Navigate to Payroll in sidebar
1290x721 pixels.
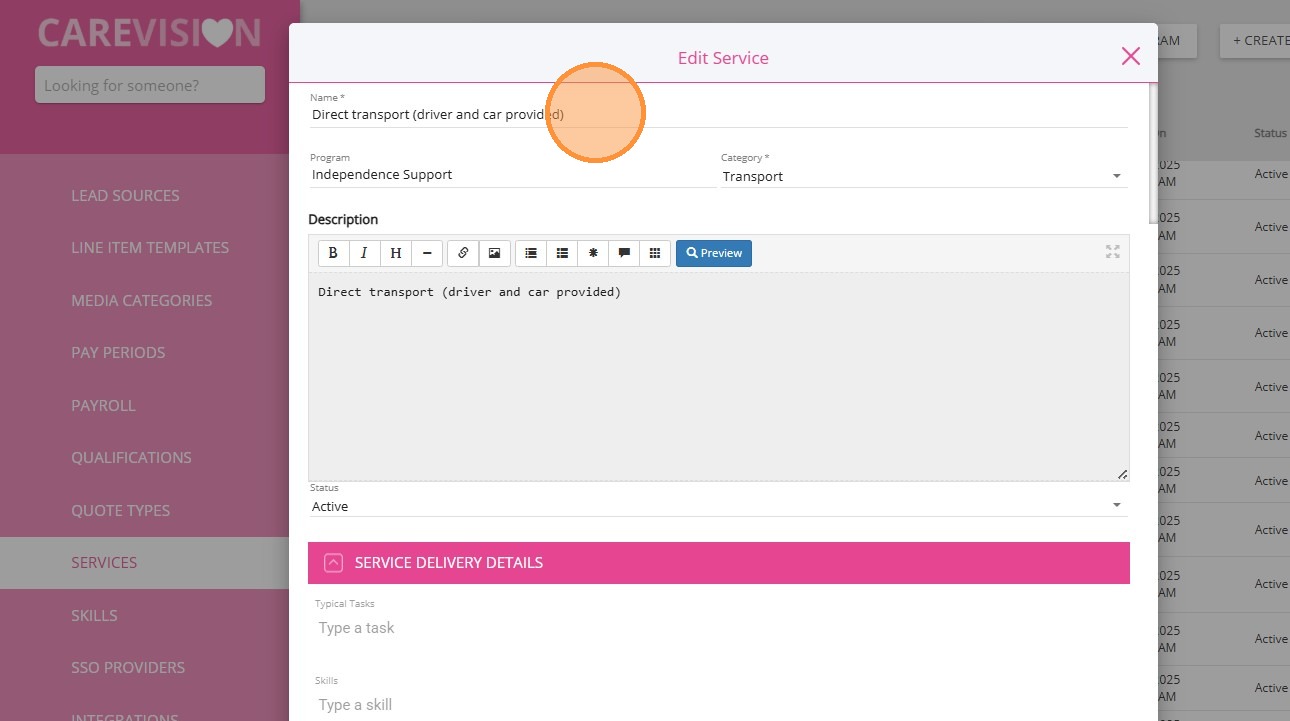coord(103,405)
